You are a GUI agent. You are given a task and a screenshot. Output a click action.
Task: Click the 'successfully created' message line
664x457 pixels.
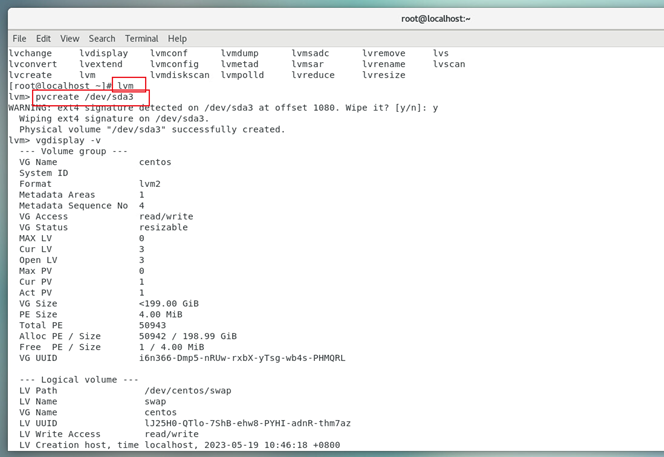(x=152, y=130)
